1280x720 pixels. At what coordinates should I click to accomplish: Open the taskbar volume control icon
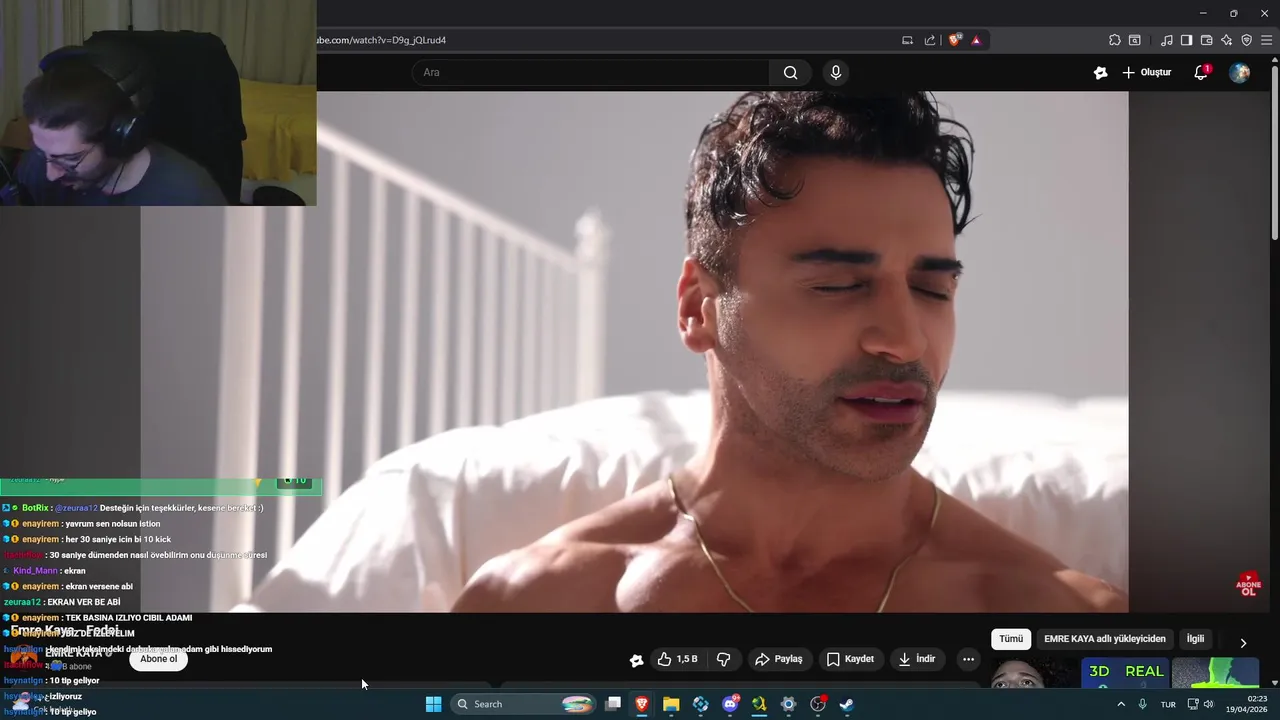click(x=1208, y=704)
